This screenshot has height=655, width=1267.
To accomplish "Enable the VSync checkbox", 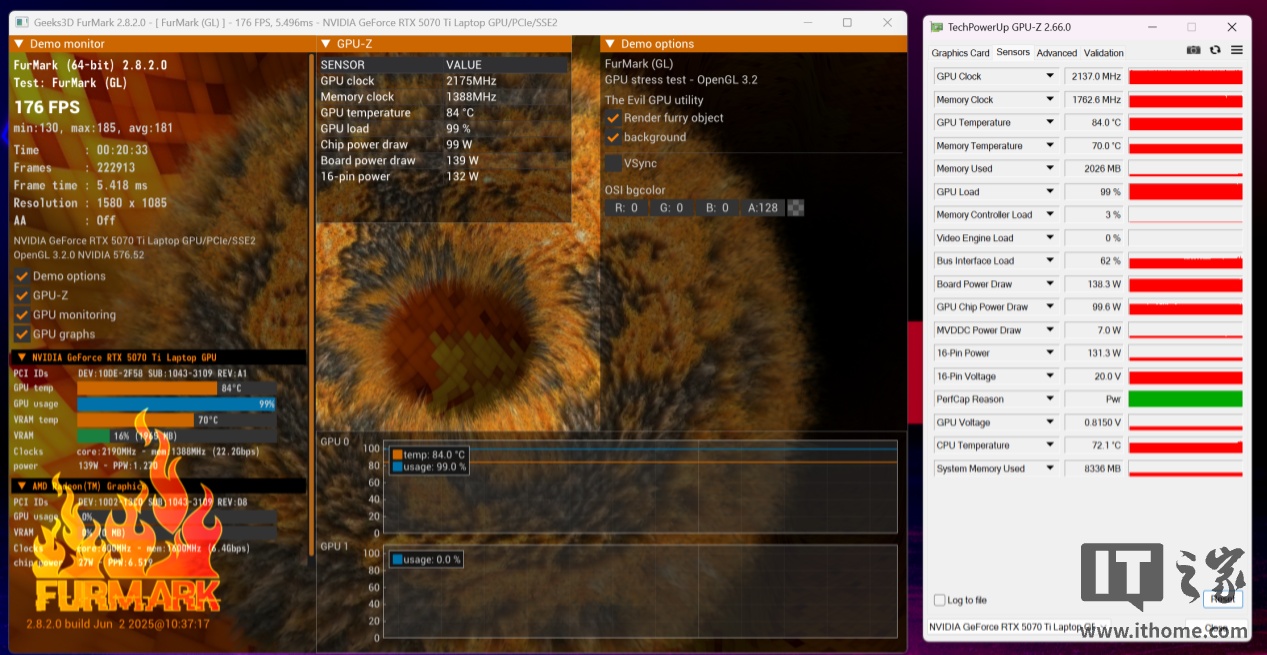I will coord(613,163).
